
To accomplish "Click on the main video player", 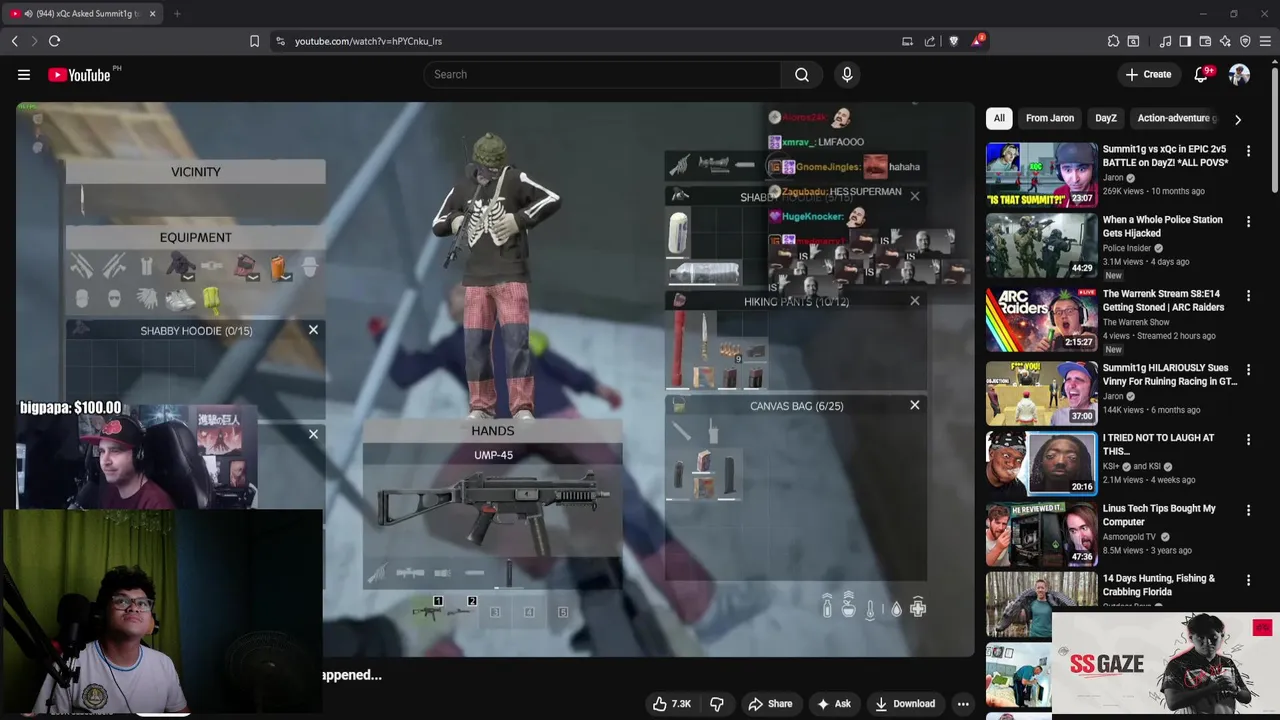I will point(495,379).
